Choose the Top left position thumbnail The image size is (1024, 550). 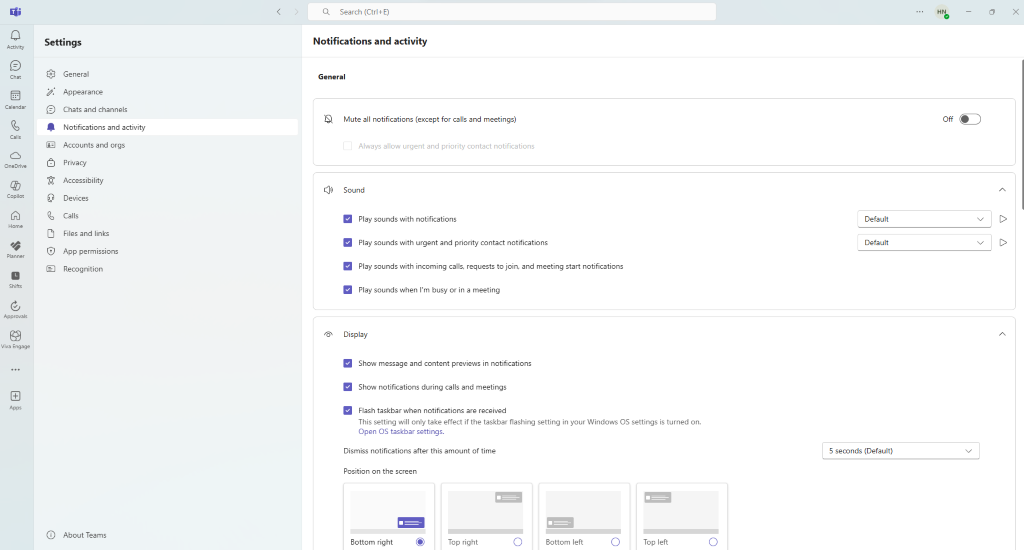pos(681,512)
